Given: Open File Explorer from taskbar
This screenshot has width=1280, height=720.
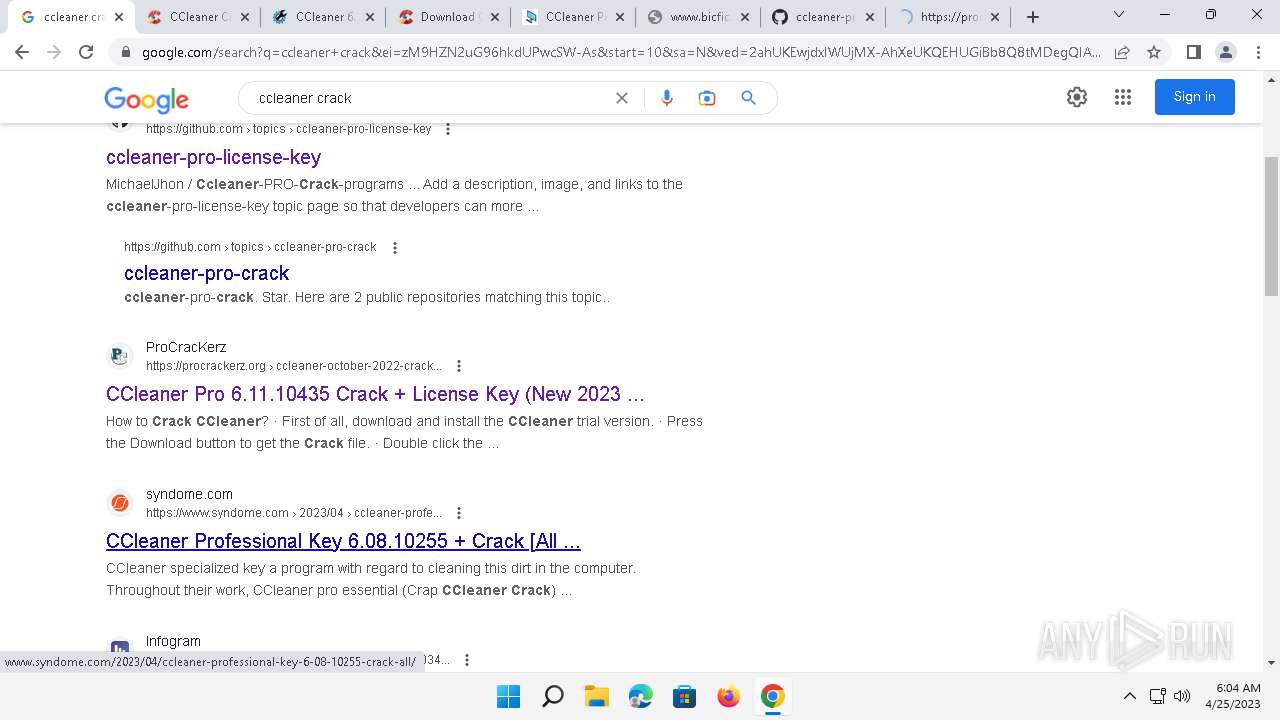Looking at the screenshot, I should click(x=597, y=696).
